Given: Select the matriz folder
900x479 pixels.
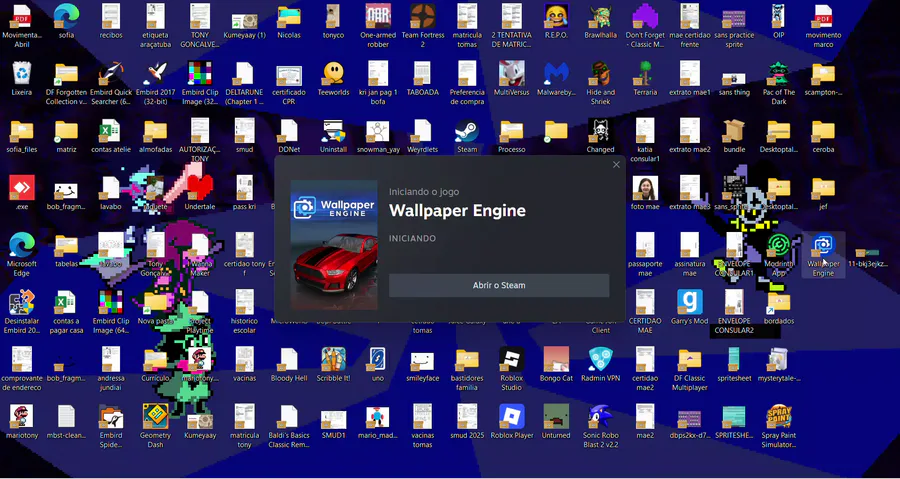Looking at the screenshot, I should point(67,137).
